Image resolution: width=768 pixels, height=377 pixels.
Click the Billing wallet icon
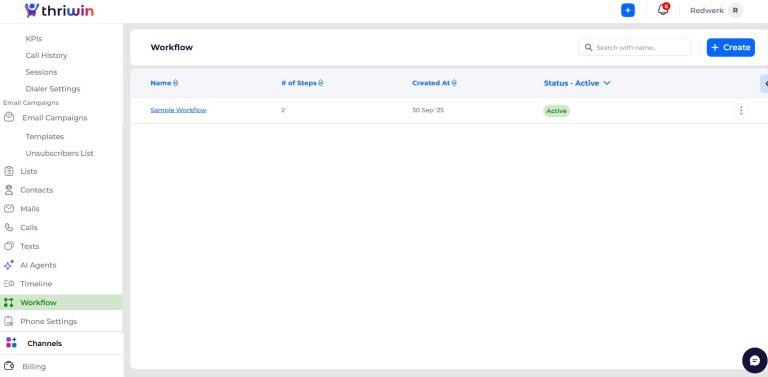tap(9, 366)
